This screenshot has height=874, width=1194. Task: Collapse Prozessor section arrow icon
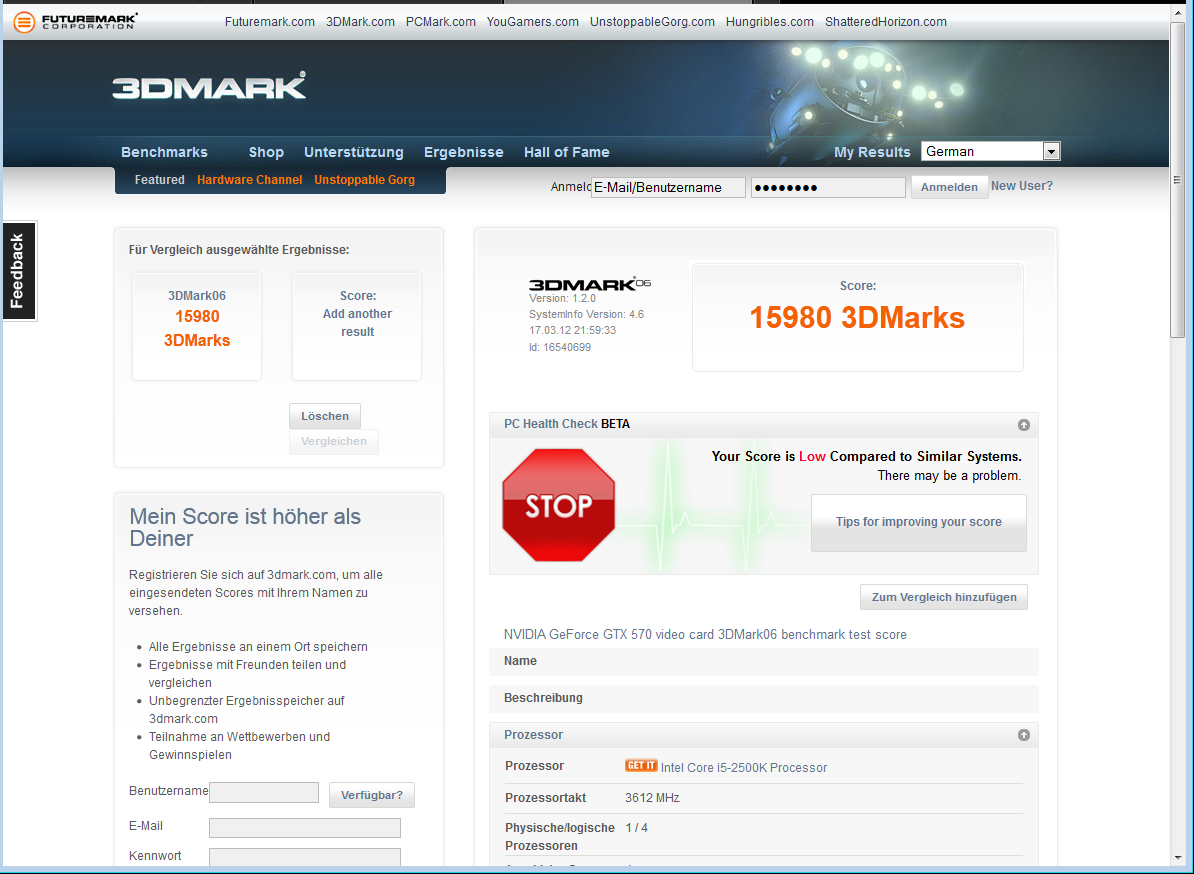pos(1023,735)
